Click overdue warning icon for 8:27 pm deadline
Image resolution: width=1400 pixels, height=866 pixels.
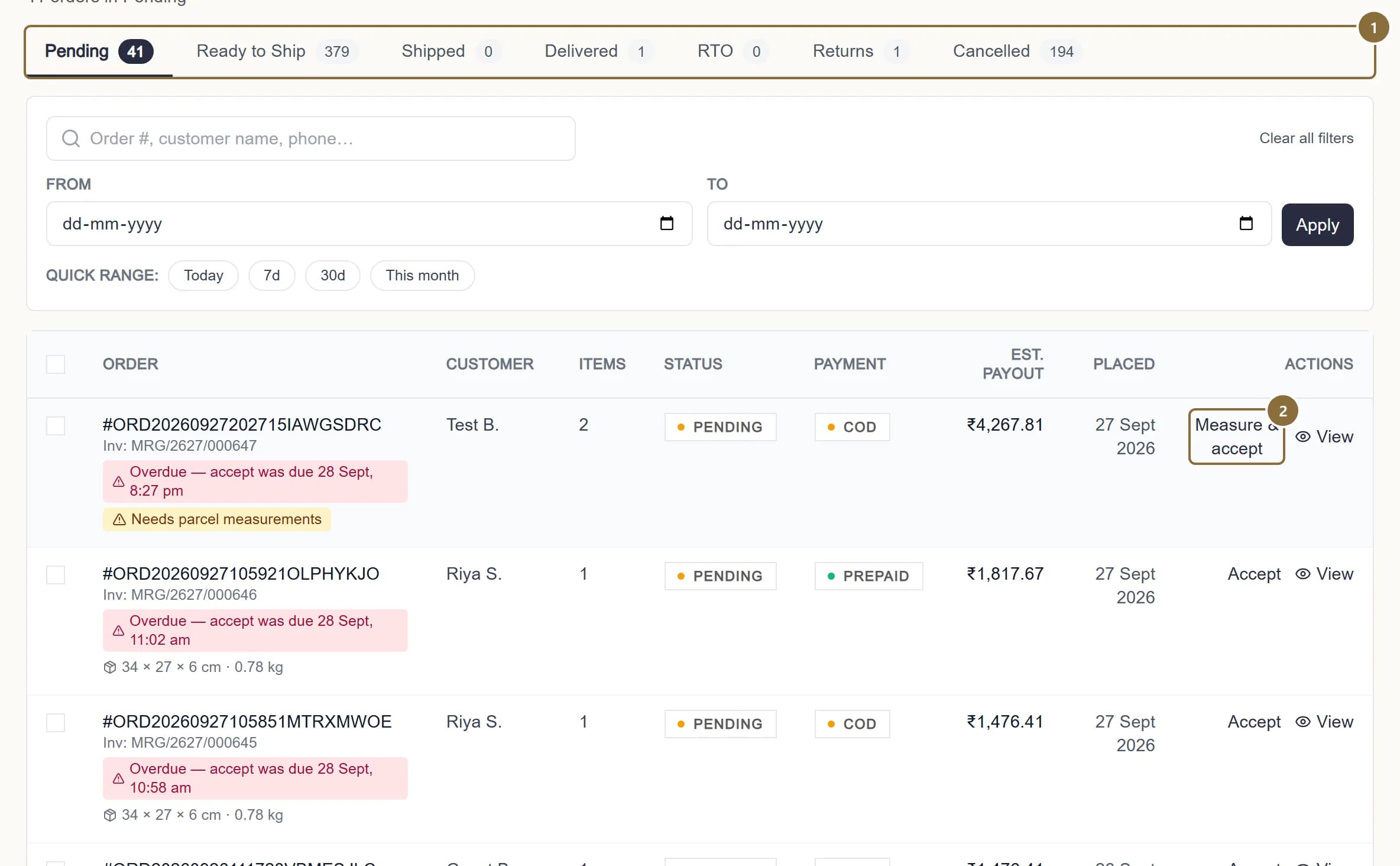[119, 482]
